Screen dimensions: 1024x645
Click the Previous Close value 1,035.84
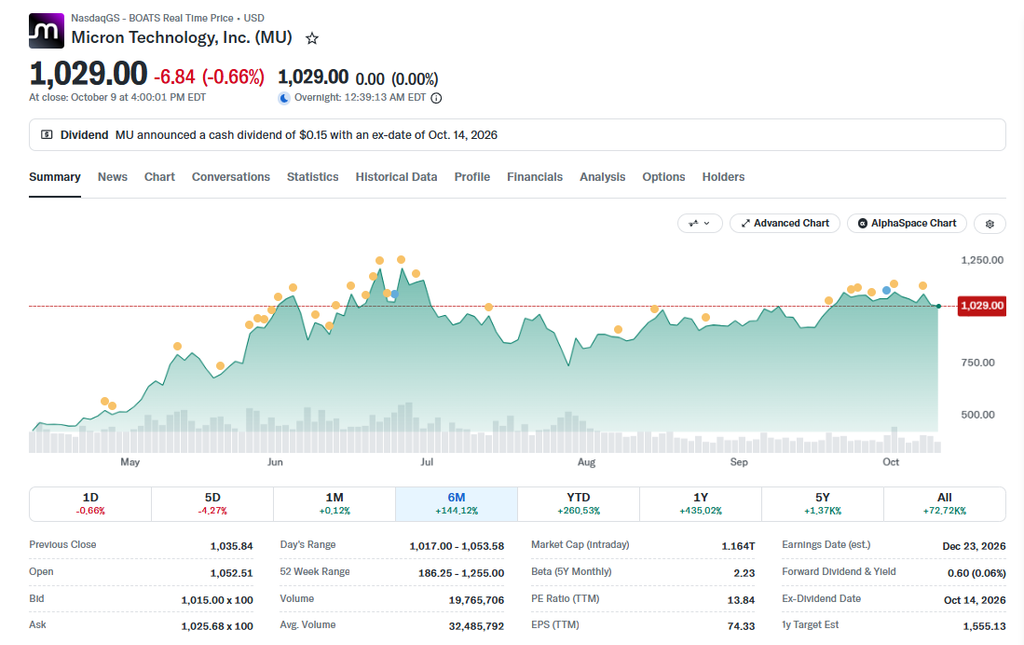[231, 546]
